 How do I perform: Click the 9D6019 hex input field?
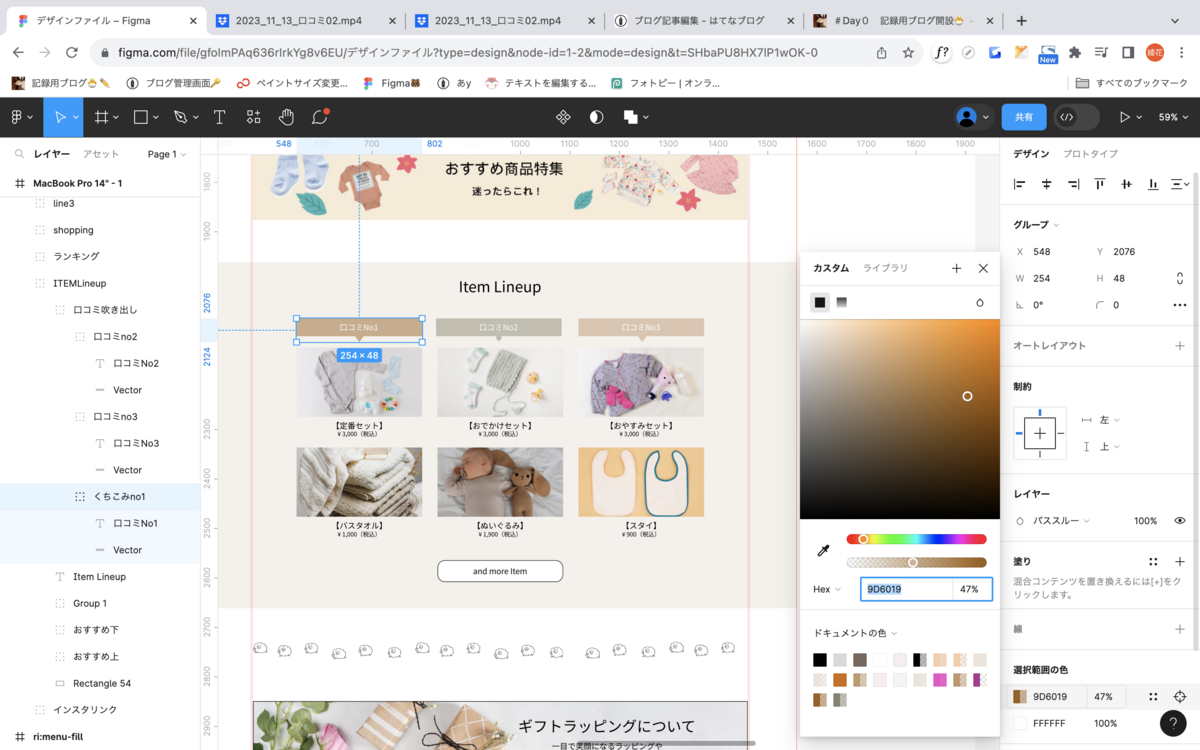[906, 589]
